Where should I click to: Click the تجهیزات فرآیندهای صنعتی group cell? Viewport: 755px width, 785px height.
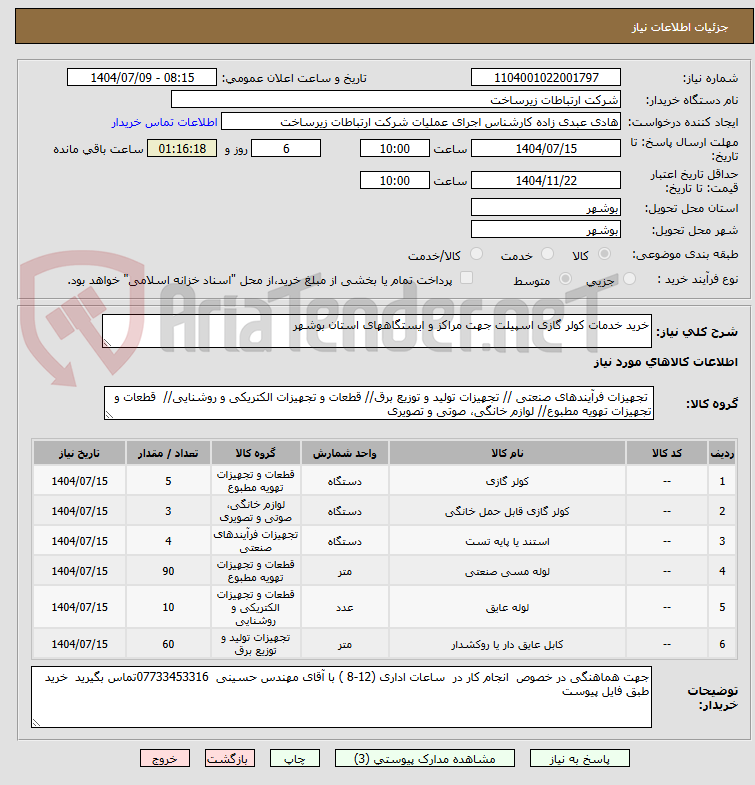point(255,541)
